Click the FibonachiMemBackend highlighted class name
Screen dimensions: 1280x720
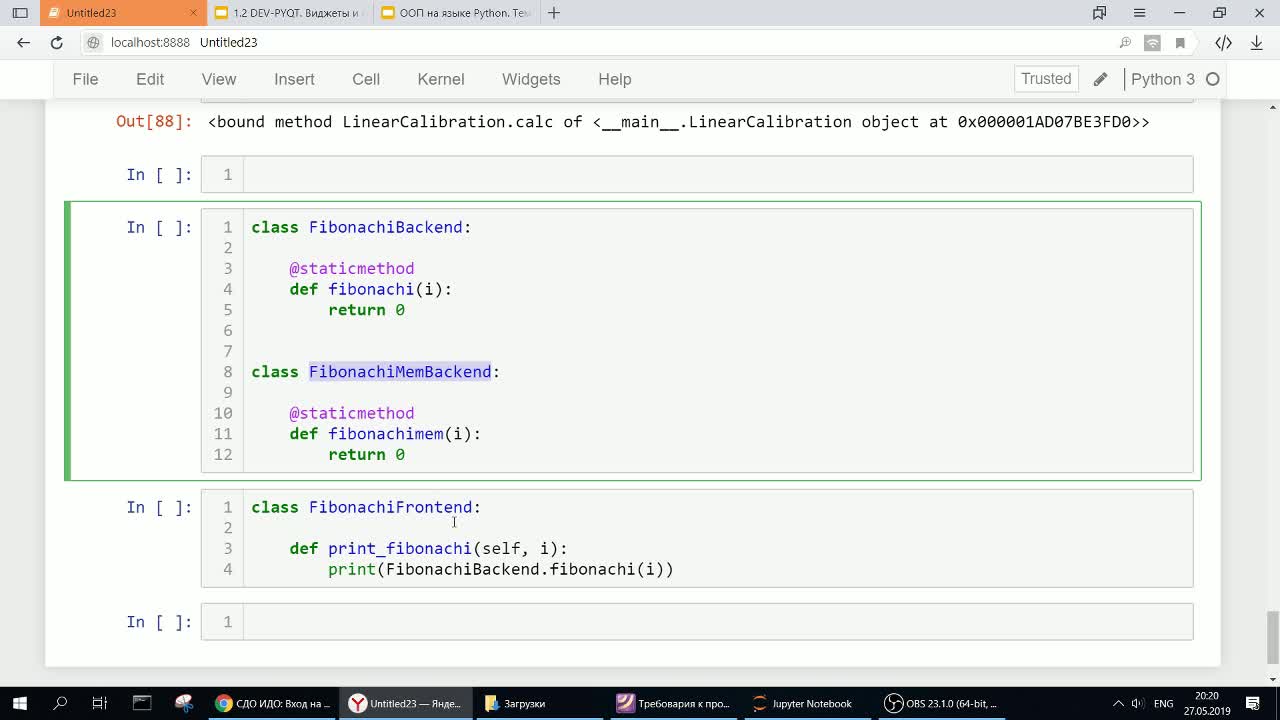coord(400,372)
